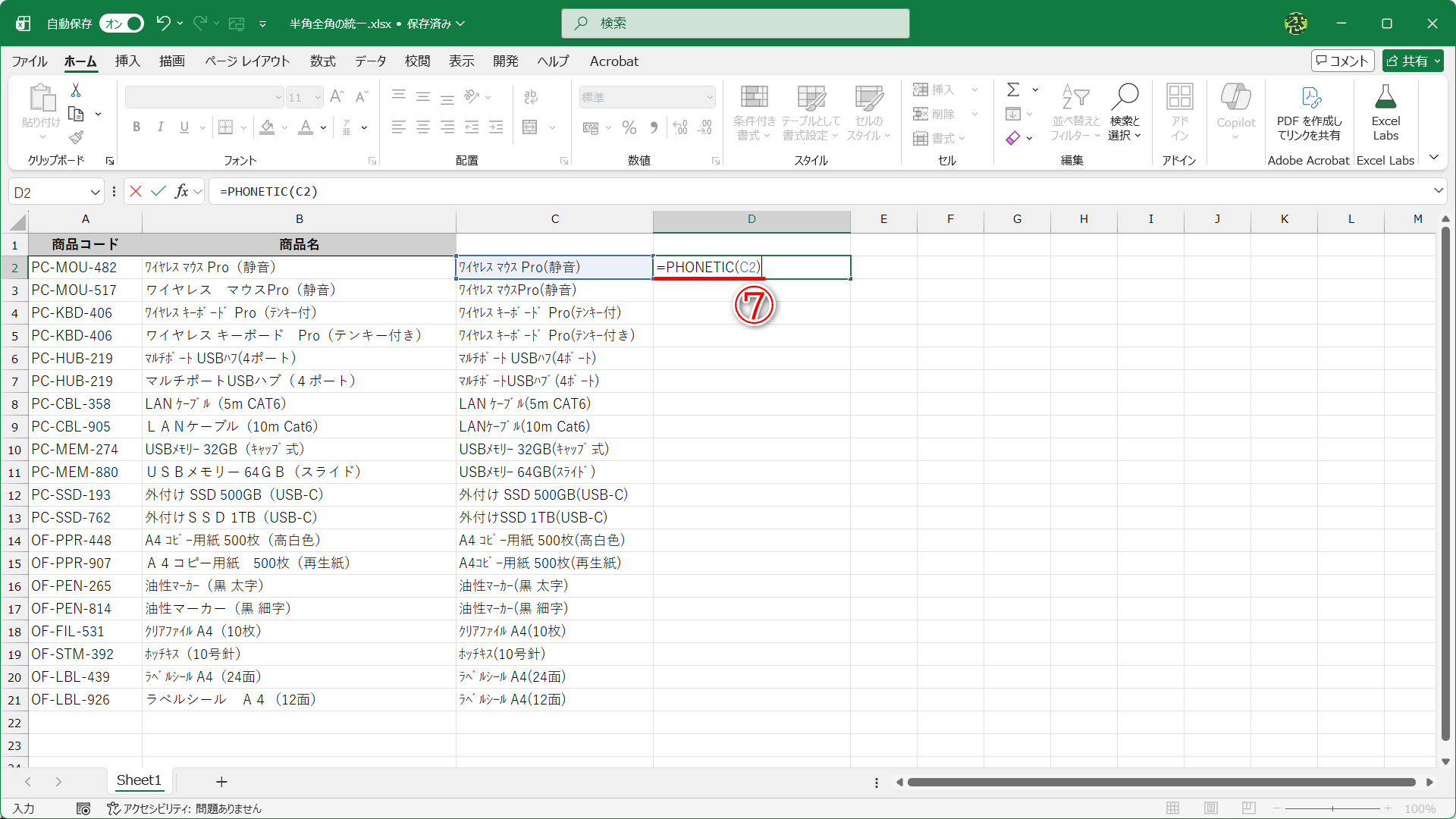This screenshot has height=819, width=1456.
Task: Click the Comments button
Action: [x=1342, y=61]
